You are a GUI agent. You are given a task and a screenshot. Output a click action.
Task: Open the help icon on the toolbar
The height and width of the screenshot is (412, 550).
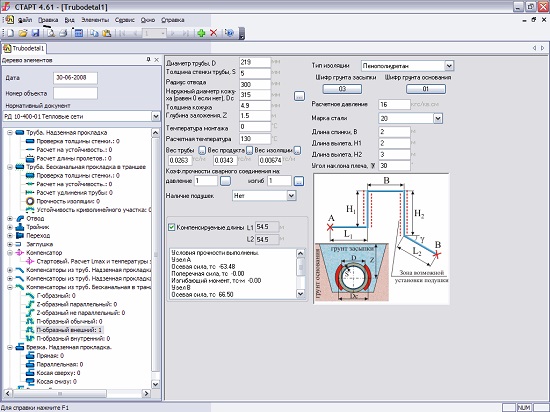[229, 33]
